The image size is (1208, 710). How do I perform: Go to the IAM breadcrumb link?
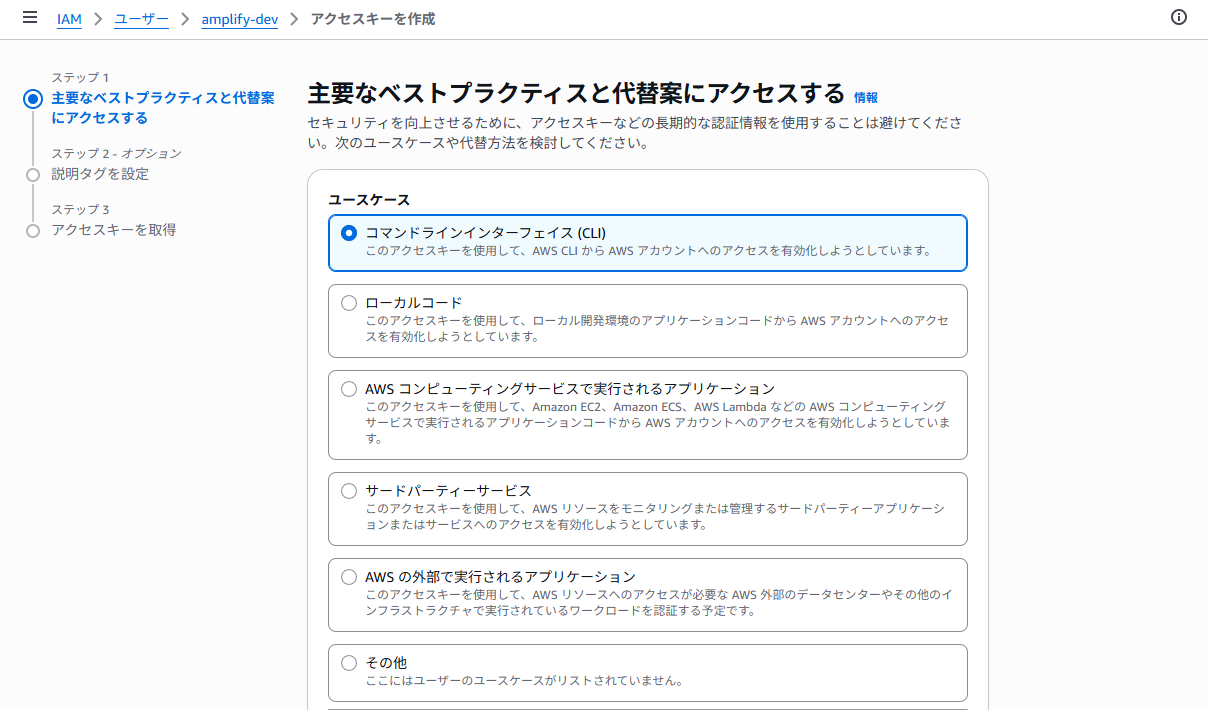(x=69, y=19)
